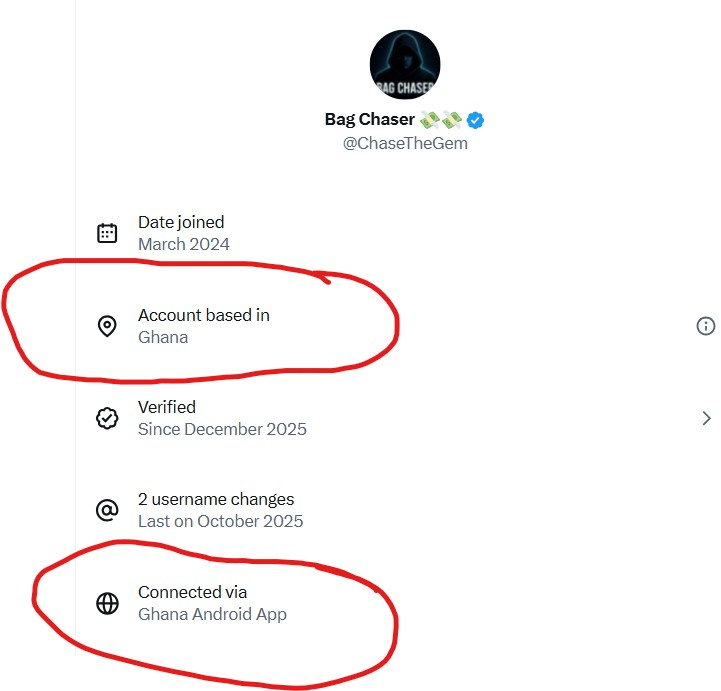
Task: Click the verified badge outline icon
Action: 107,418
